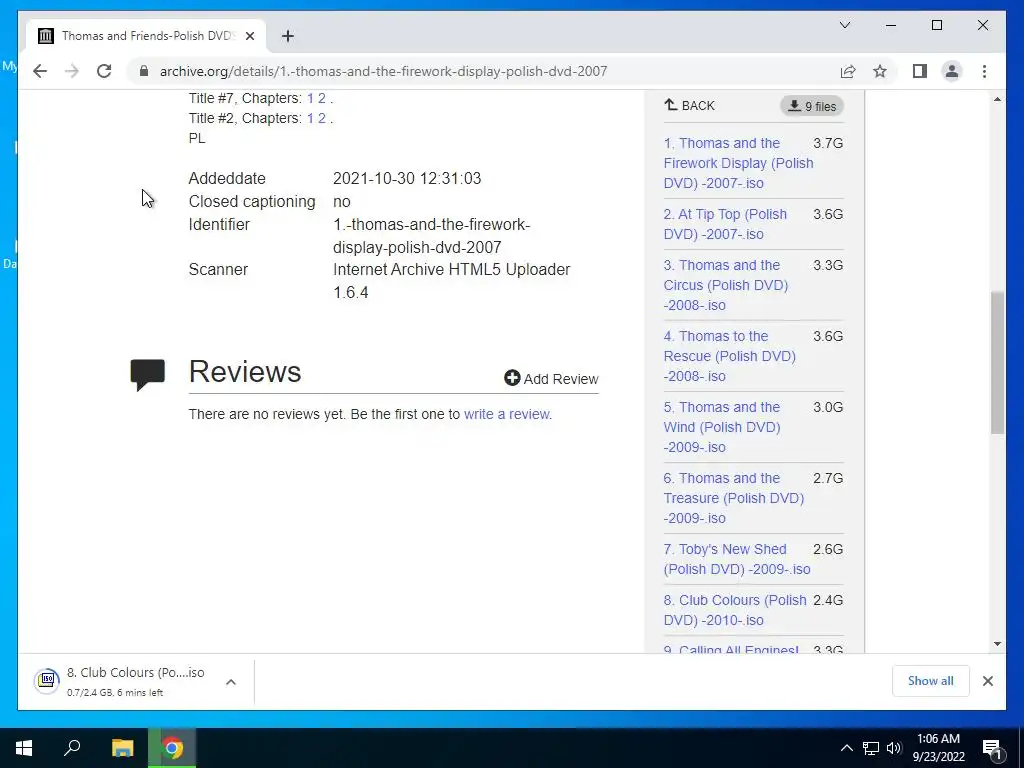Viewport: 1024px width, 768px height.
Task: Open the notification center icon
Action: [992, 748]
